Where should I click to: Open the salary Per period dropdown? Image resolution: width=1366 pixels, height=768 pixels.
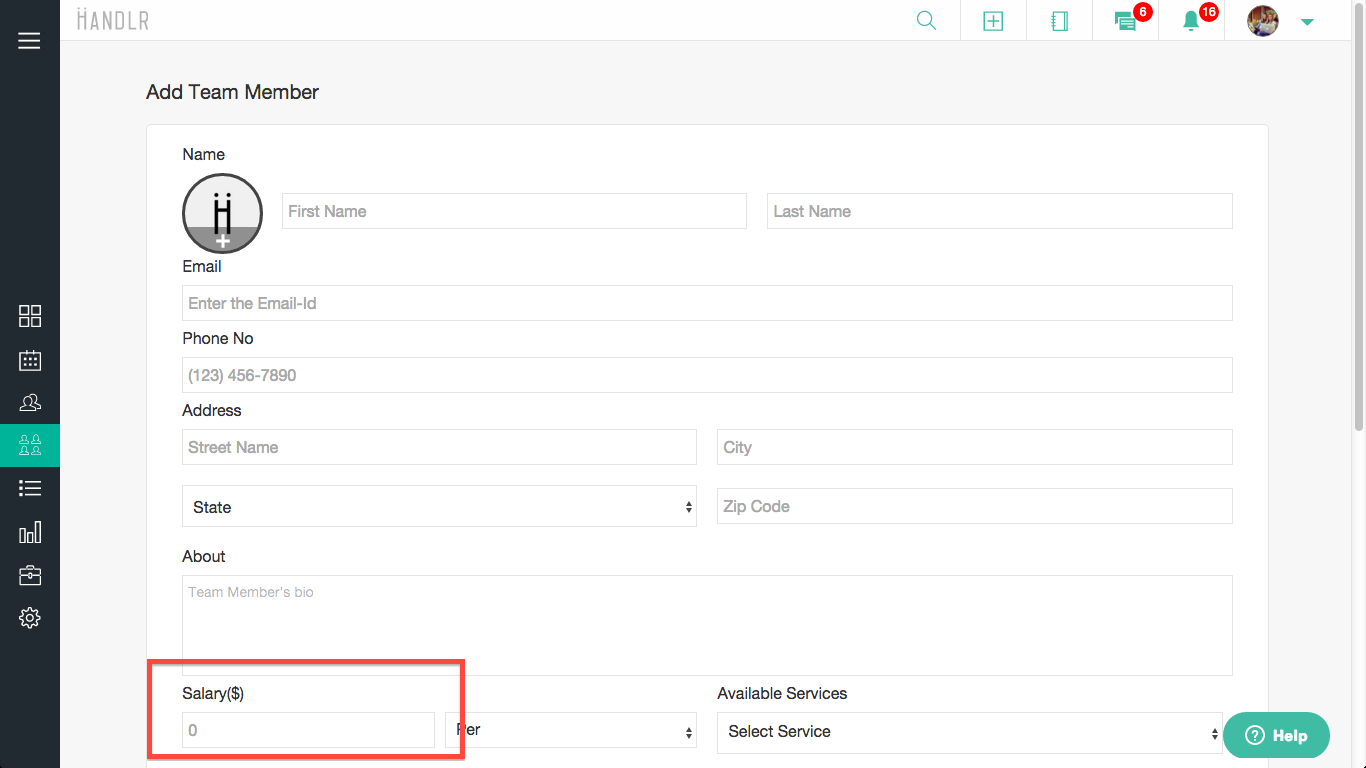(570, 731)
